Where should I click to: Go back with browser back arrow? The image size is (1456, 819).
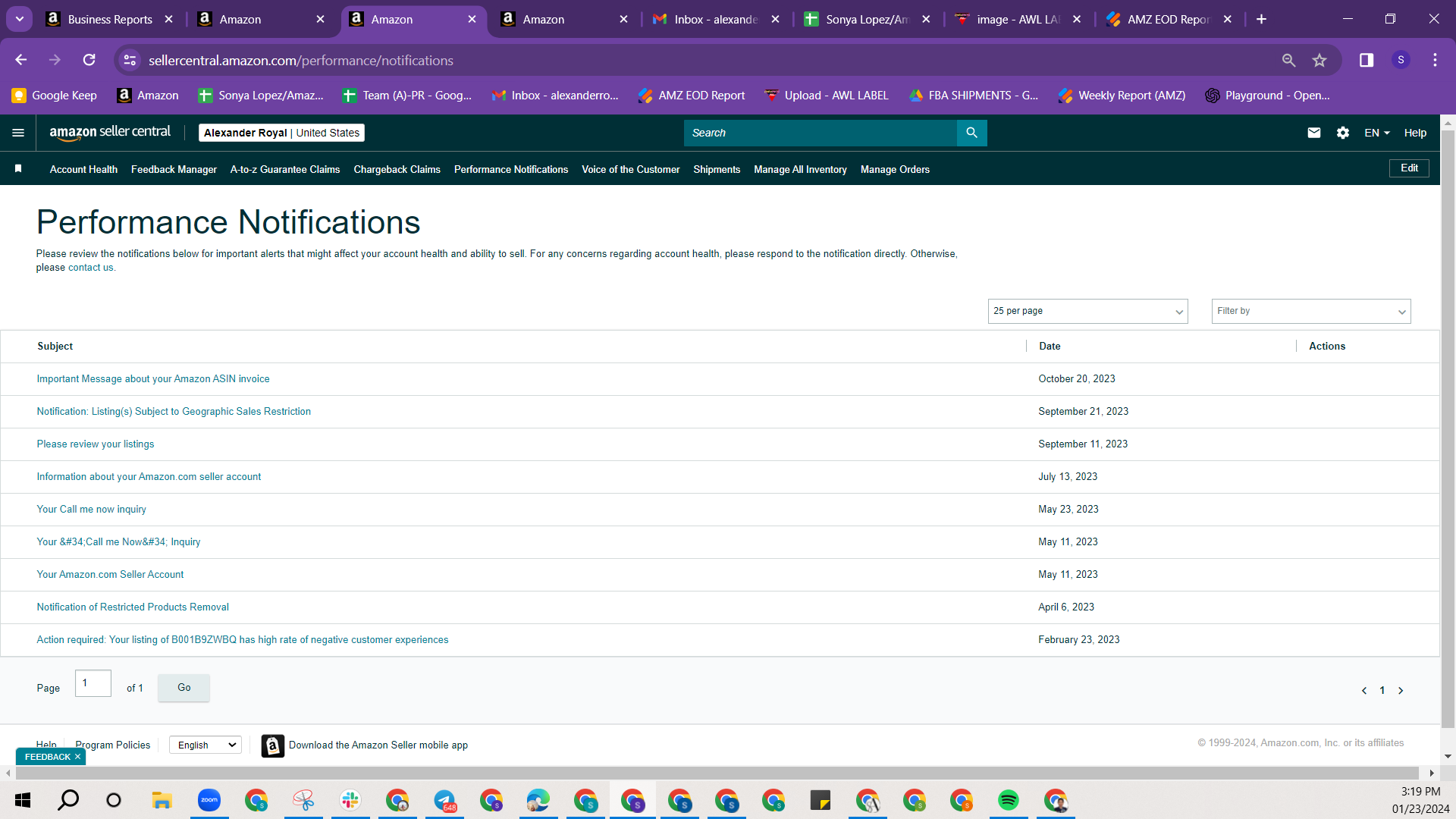coord(21,60)
